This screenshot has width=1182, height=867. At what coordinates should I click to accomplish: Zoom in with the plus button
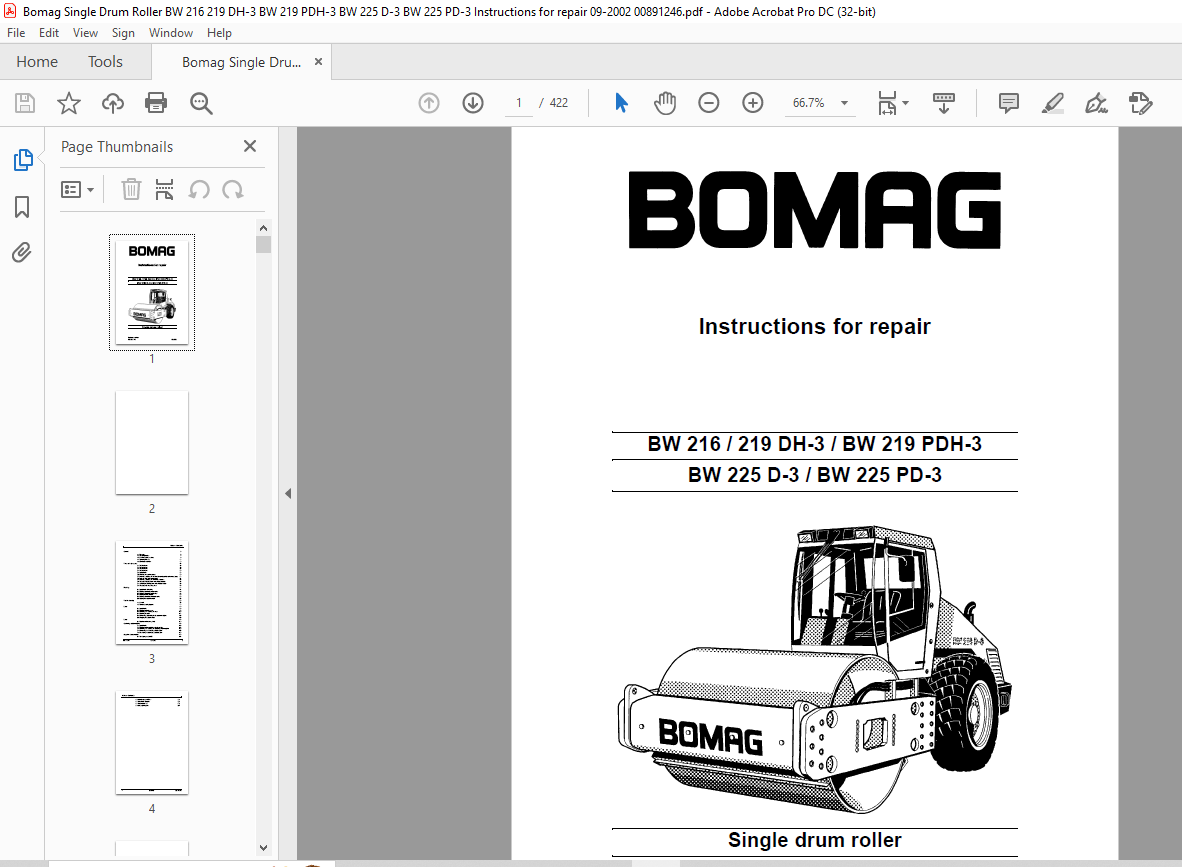pos(753,103)
